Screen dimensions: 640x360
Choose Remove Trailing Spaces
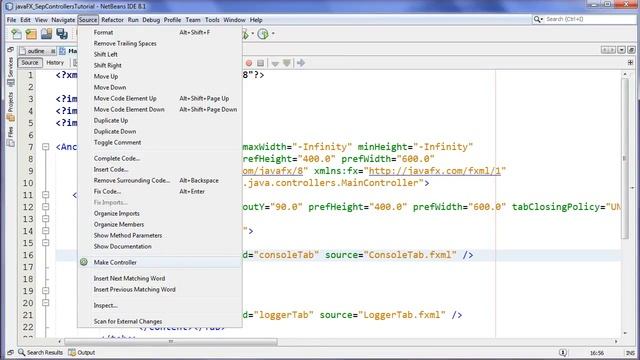160,43
